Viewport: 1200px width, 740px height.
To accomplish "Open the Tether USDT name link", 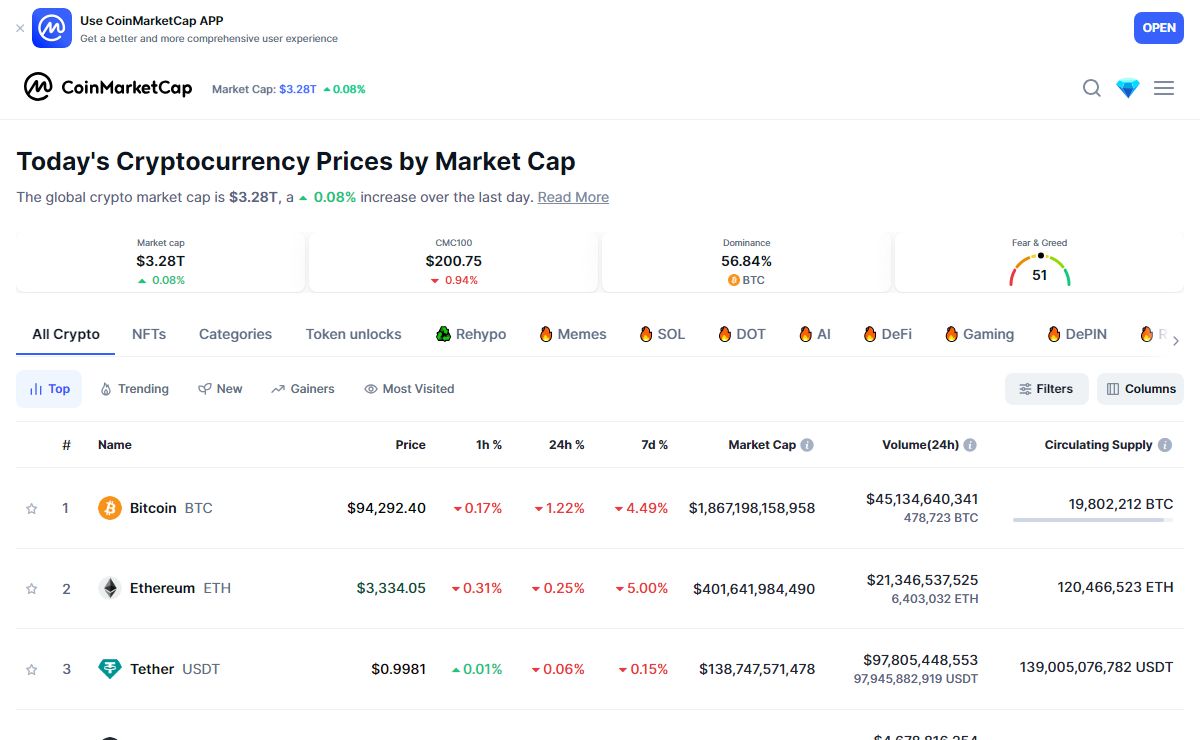I will tap(175, 669).
